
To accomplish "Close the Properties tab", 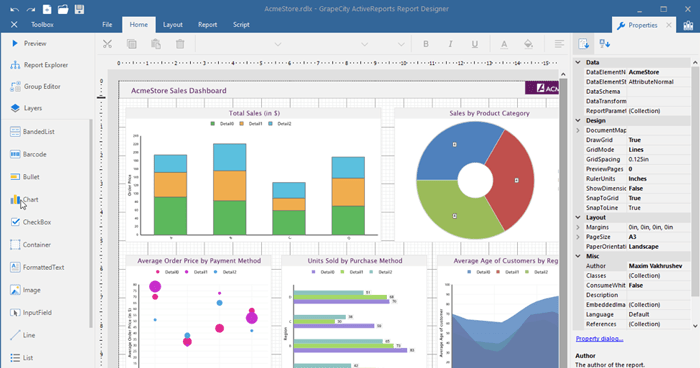I will click(x=668, y=25).
